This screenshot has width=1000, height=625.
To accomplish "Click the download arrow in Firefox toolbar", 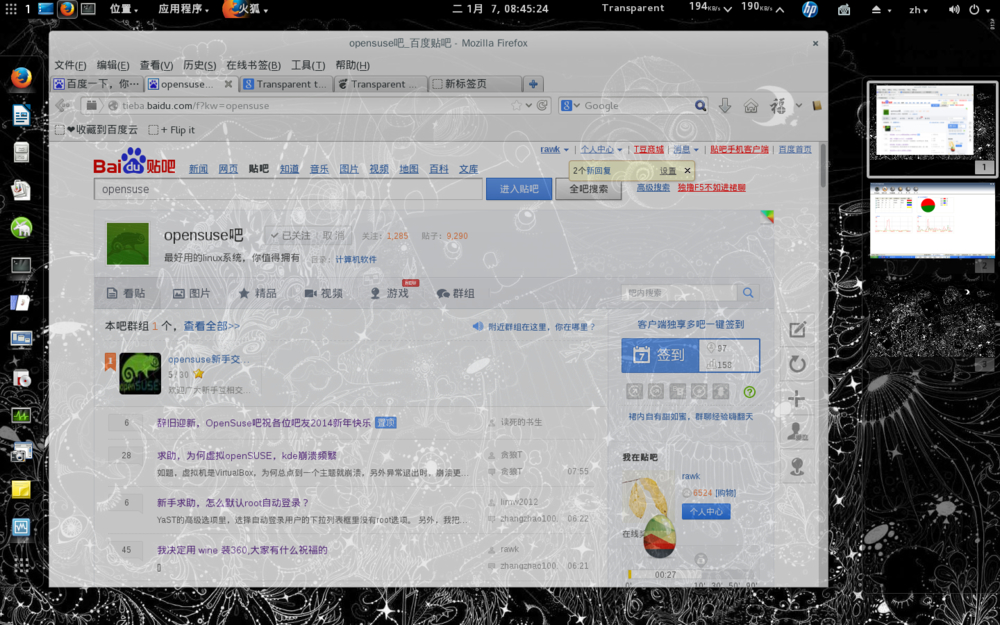I will pos(724,106).
